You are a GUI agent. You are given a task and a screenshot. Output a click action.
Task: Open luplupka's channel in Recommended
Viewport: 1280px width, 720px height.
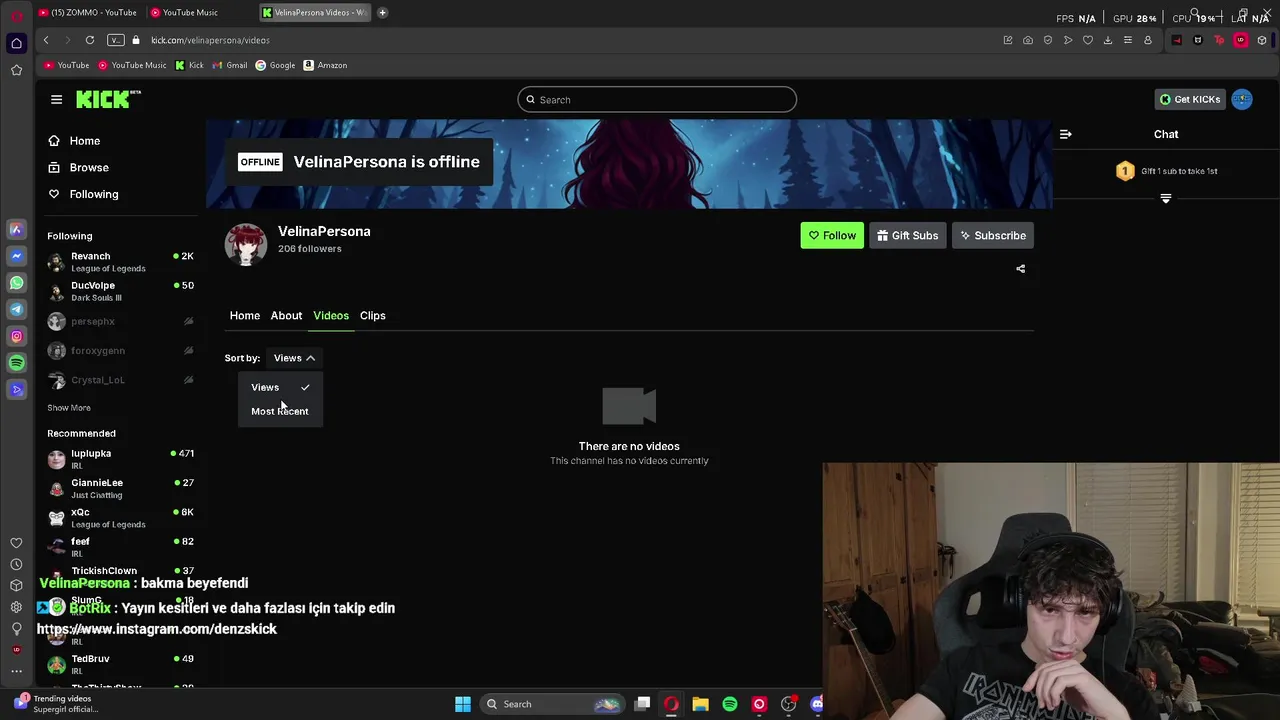tap(120, 459)
